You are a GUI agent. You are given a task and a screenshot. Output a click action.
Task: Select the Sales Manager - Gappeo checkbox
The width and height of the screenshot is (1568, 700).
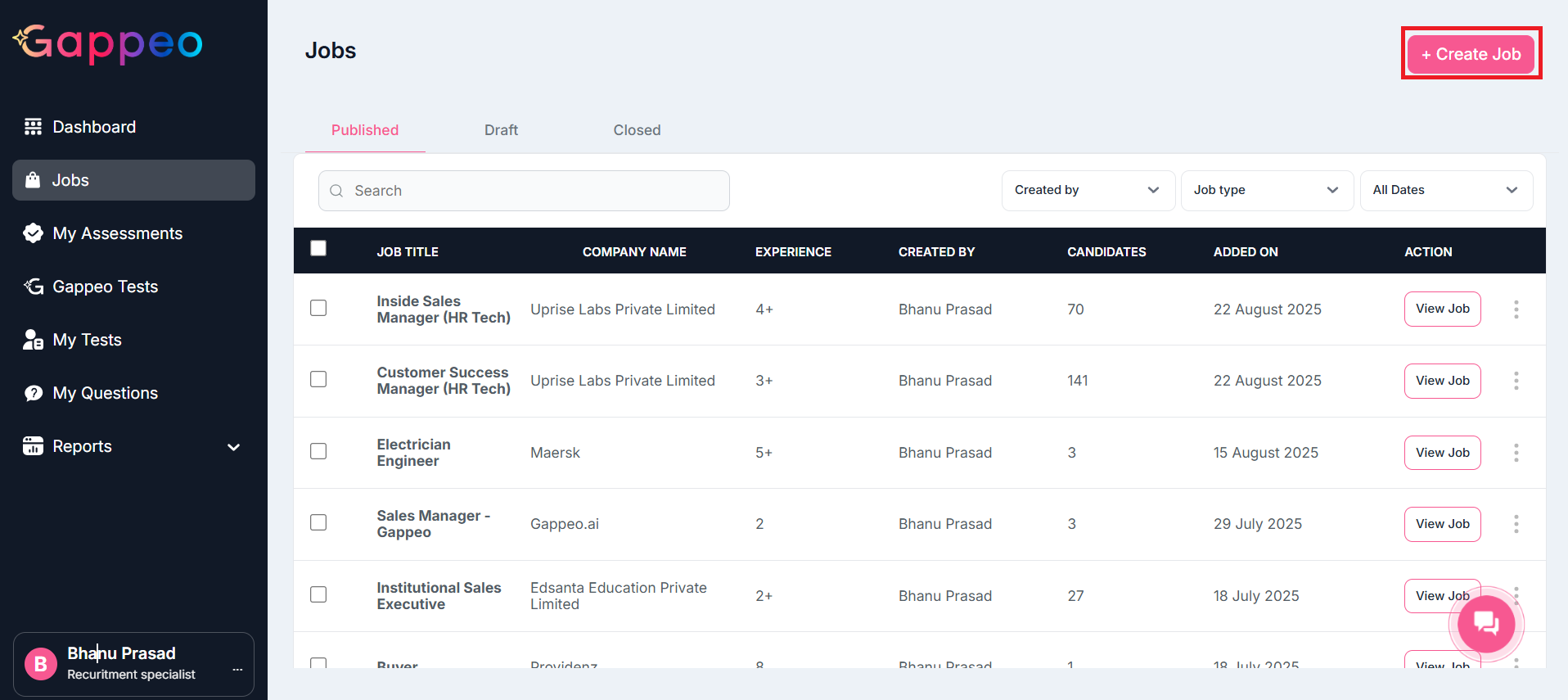[318, 522]
